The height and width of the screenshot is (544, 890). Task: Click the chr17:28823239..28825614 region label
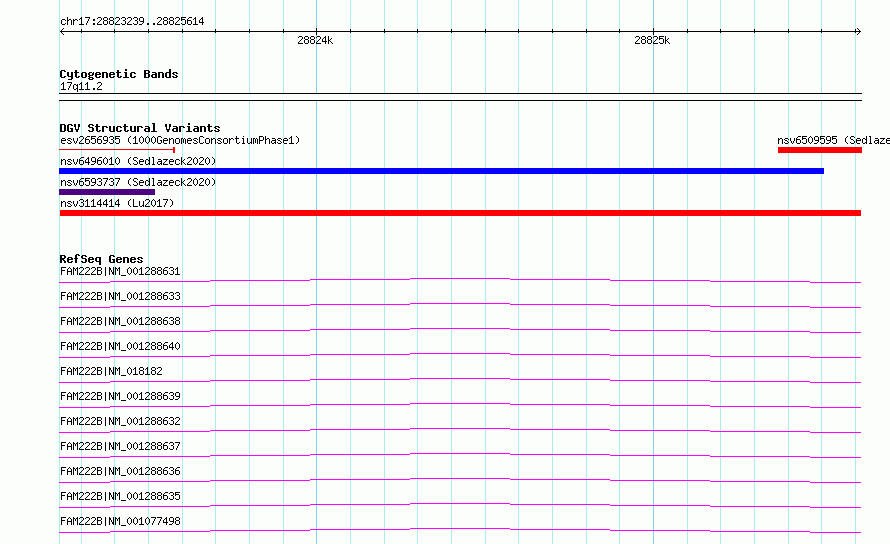click(x=132, y=22)
